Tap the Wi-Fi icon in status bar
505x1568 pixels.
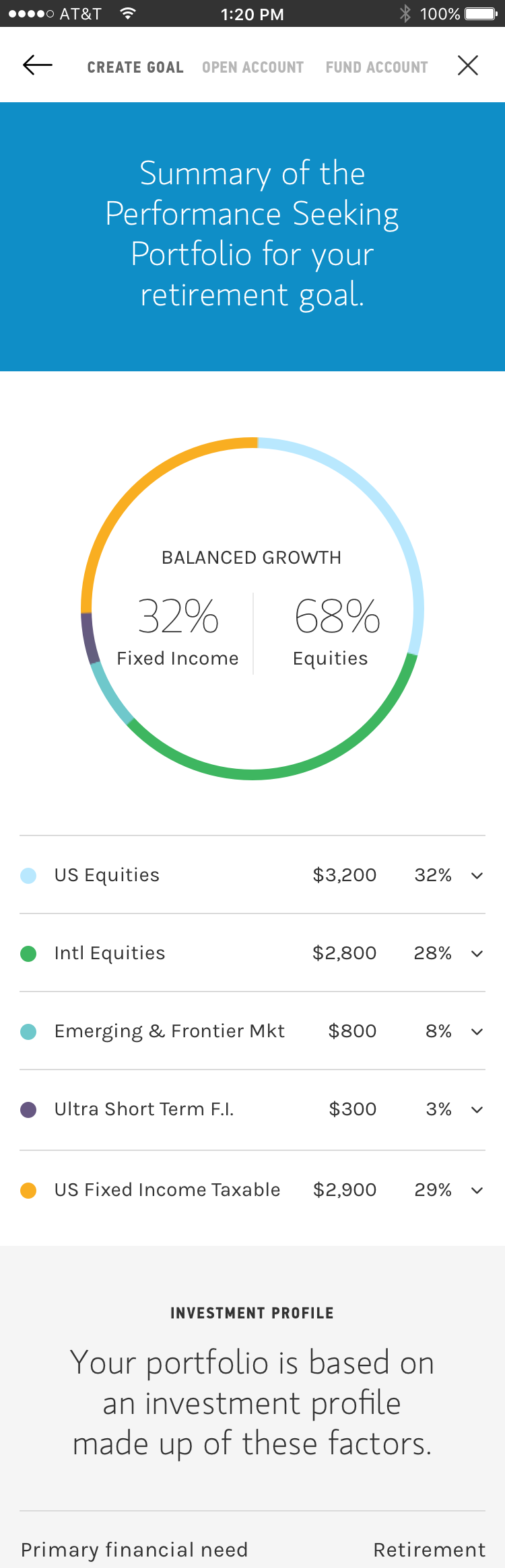(127, 13)
